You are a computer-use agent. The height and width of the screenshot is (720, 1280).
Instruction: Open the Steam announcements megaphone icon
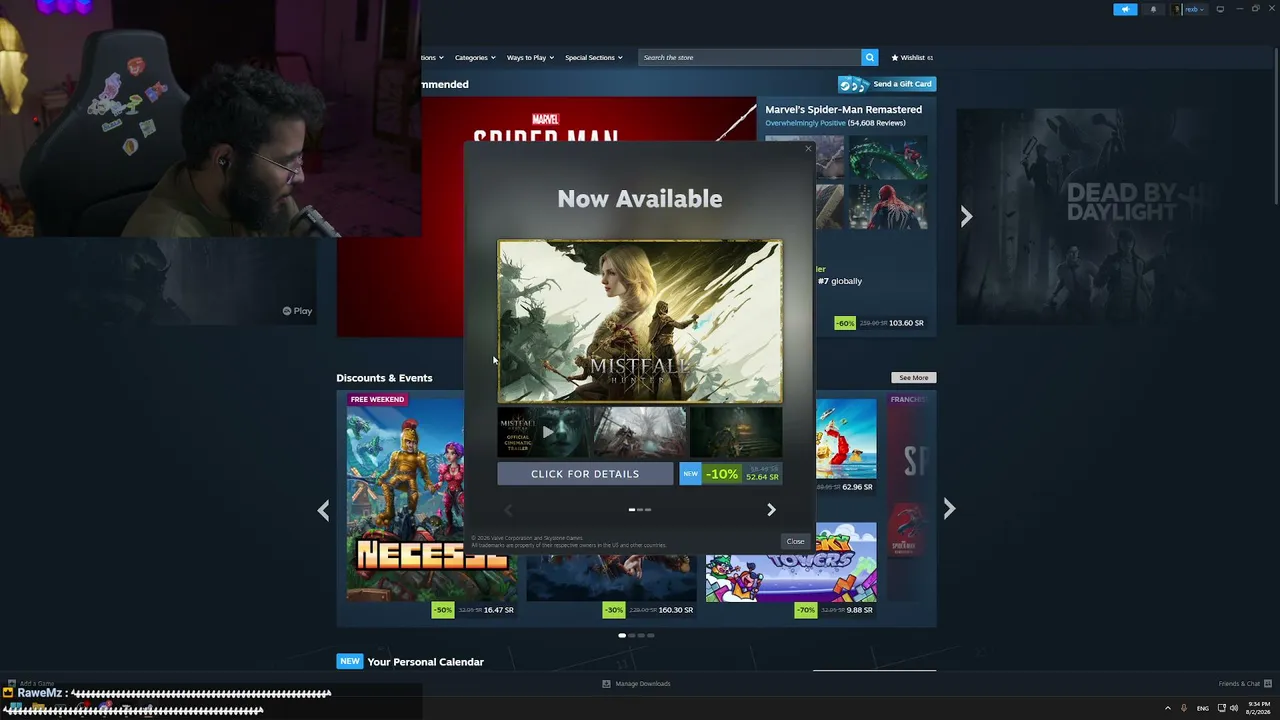click(x=1125, y=9)
